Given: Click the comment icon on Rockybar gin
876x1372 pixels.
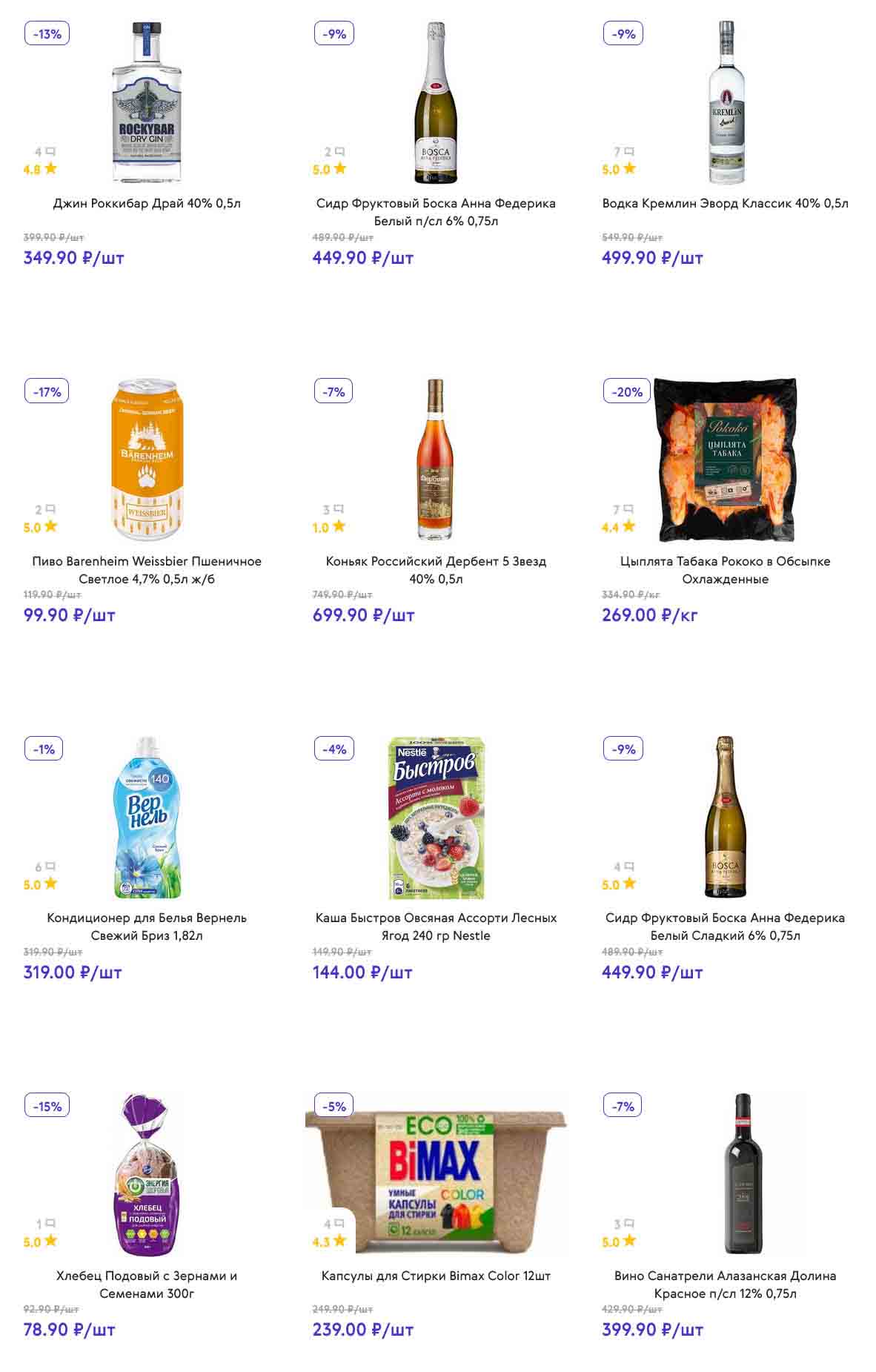Looking at the screenshot, I should coord(50,151).
